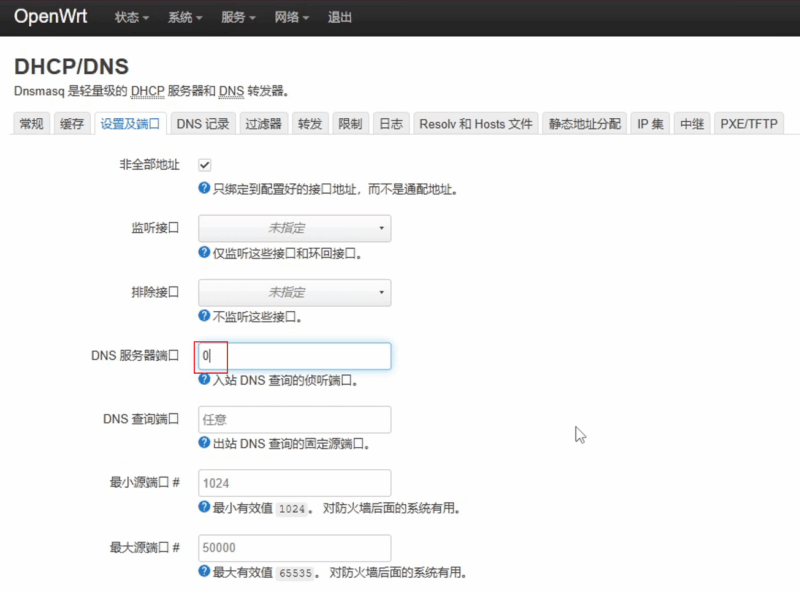Expand the 排除接口 dropdown
800x593 pixels.
tap(294, 292)
